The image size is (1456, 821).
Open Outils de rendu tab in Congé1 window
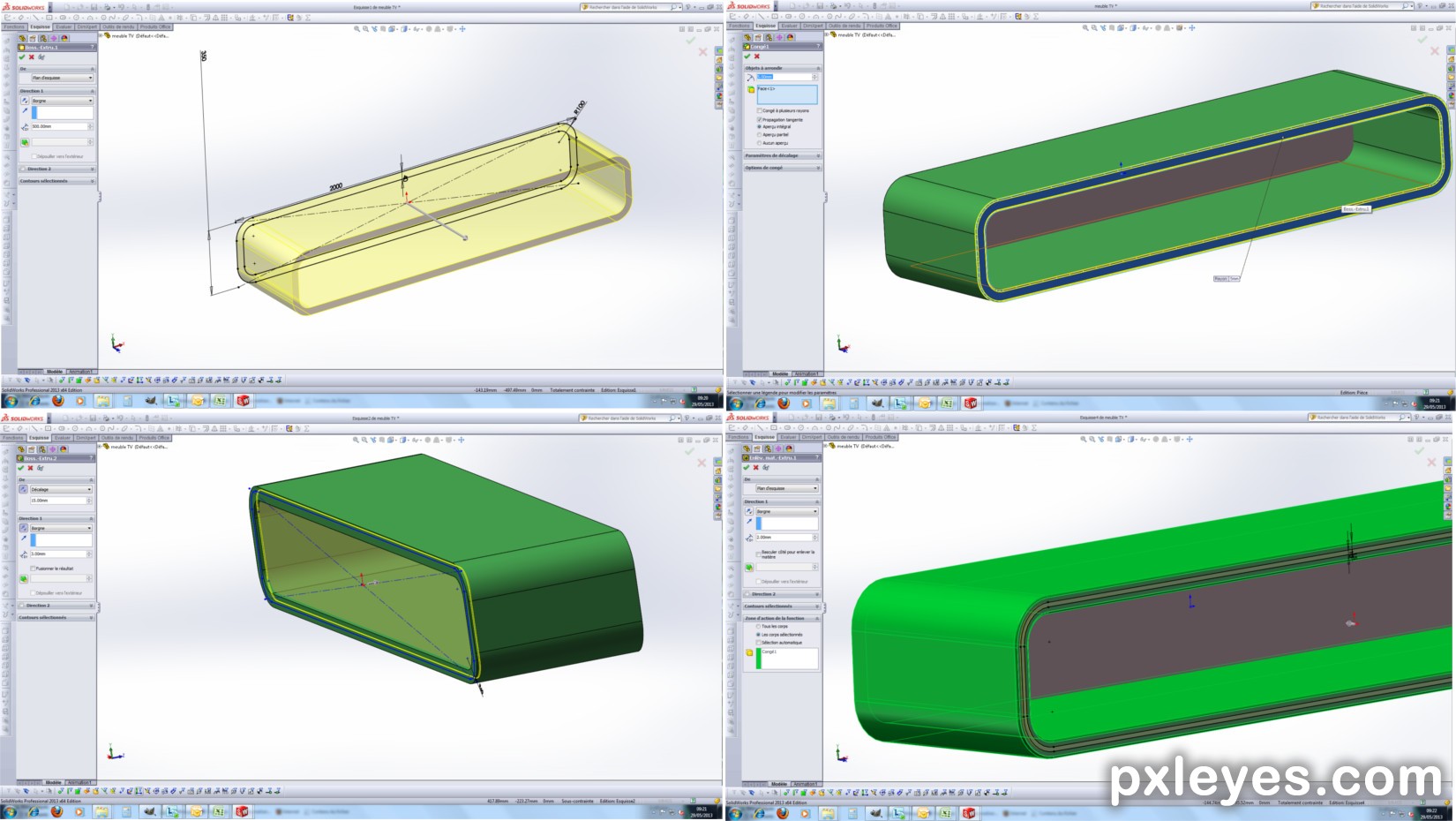pos(843,26)
